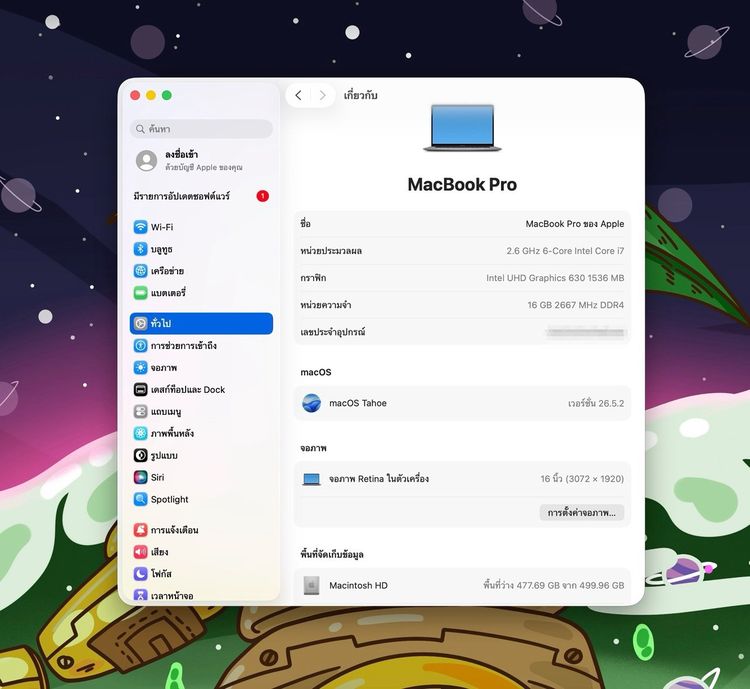Click the 'พื้นที่จัดเก็บข้อมูล' storage section heading

[332, 555]
